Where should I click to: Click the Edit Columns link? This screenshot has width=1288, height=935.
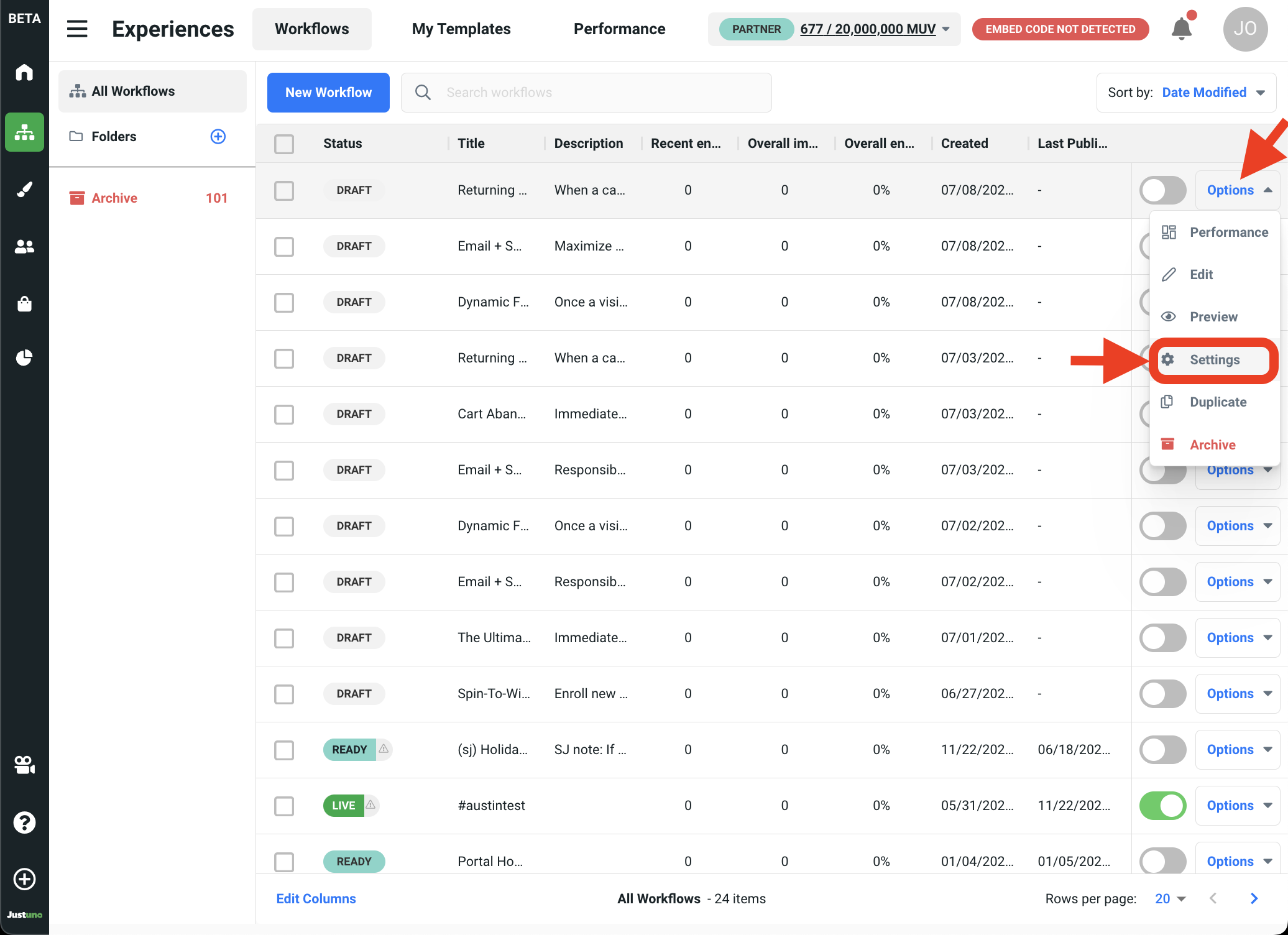point(316,899)
